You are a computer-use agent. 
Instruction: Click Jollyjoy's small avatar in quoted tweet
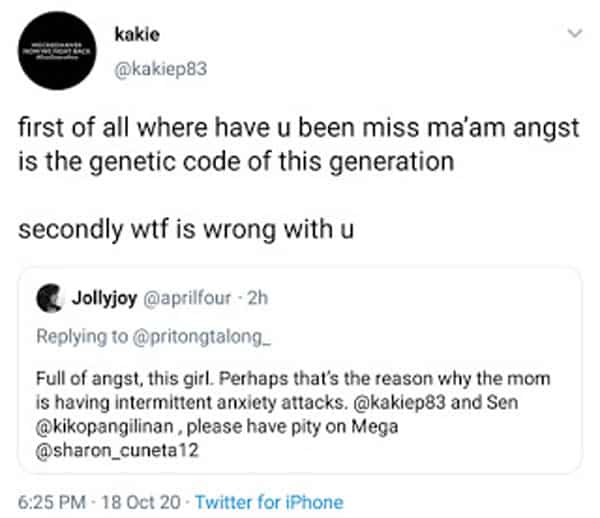coord(49,298)
